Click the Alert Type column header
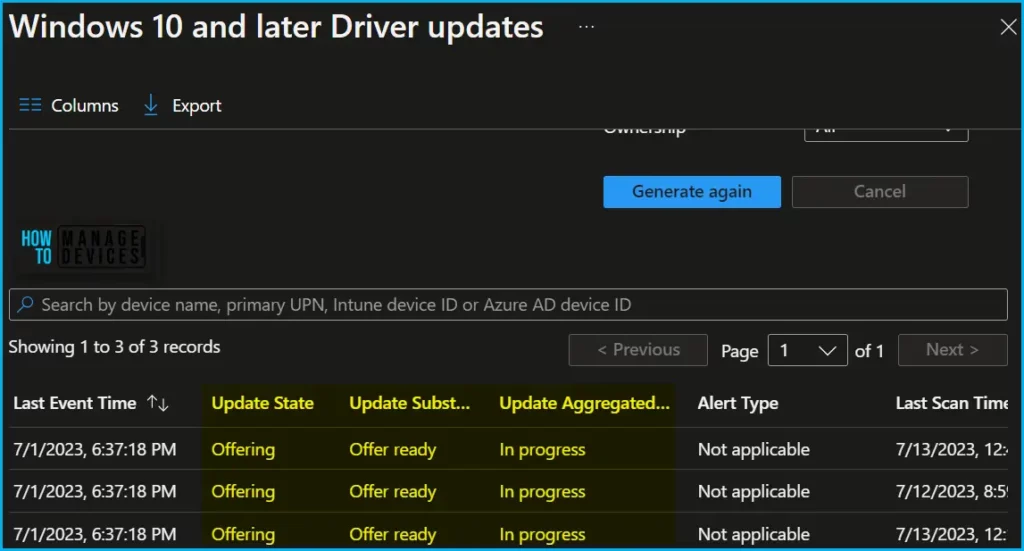The image size is (1024, 551). [x=738, y=403]
